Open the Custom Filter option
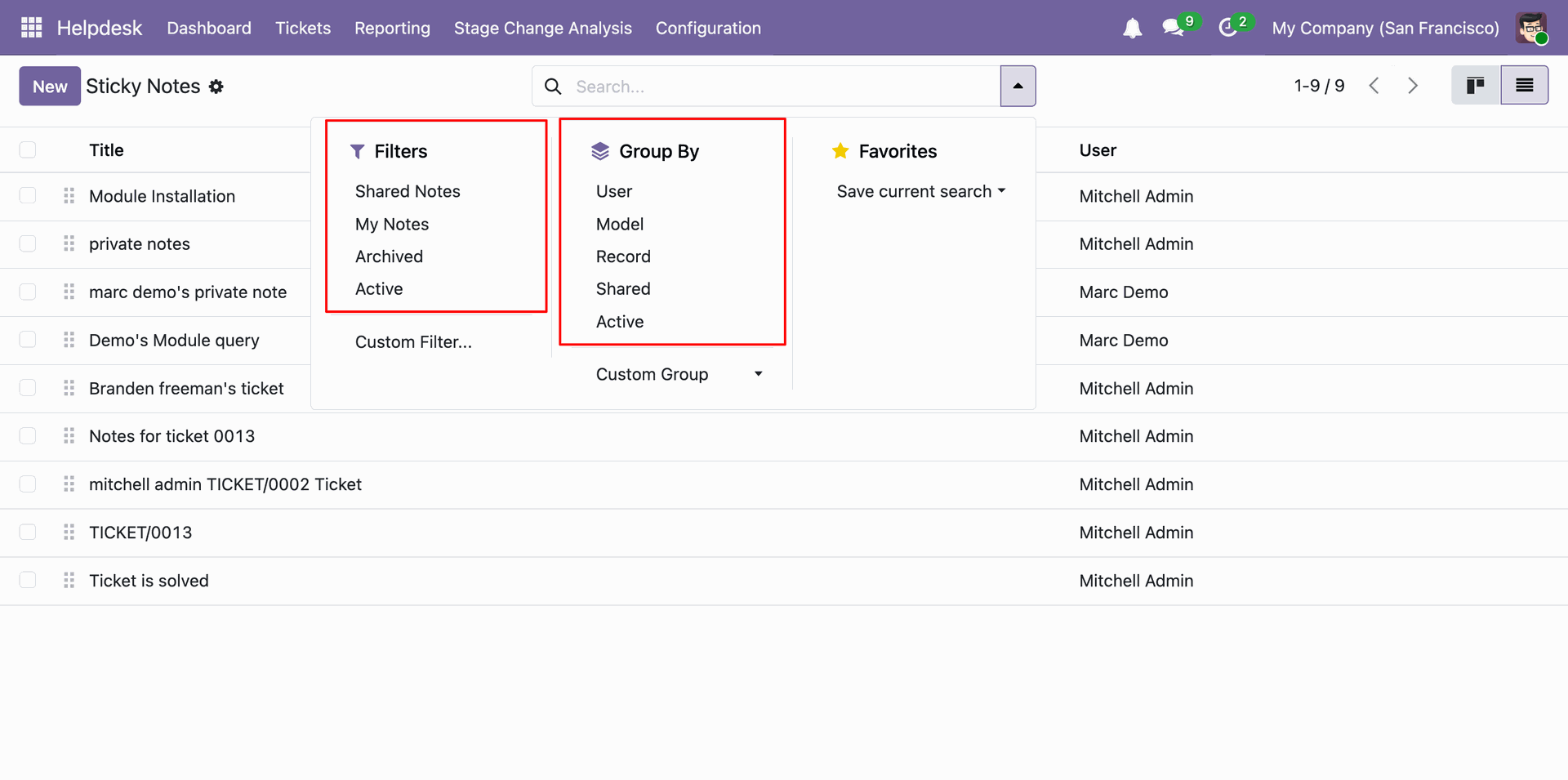Screen dimensions: 1568x780 [x=413, y=342]
